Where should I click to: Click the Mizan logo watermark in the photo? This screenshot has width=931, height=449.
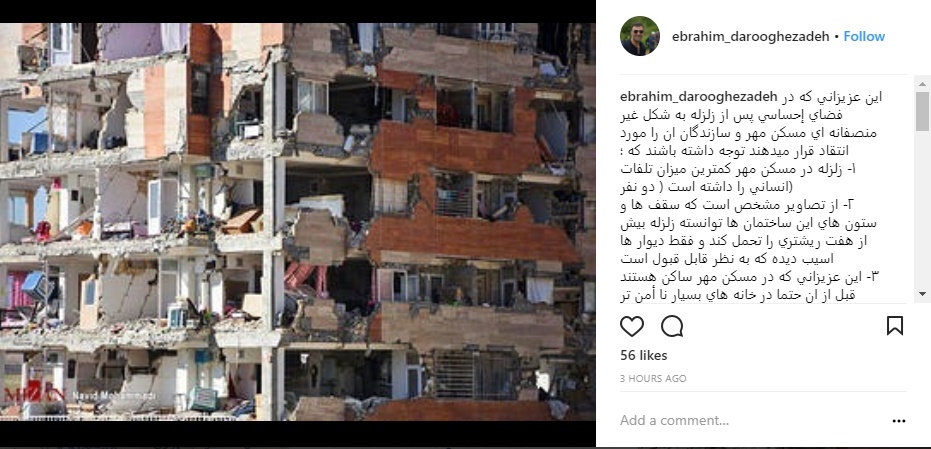34,391
